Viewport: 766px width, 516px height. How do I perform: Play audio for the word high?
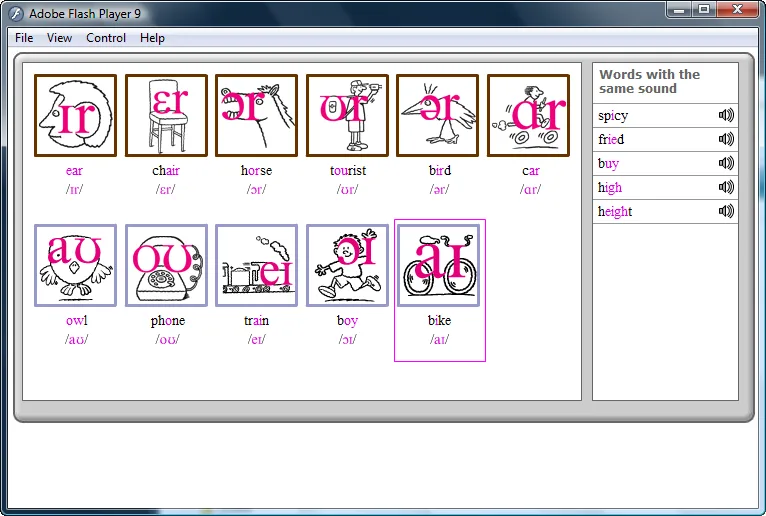pyautogui.click(x=726, y=187)
